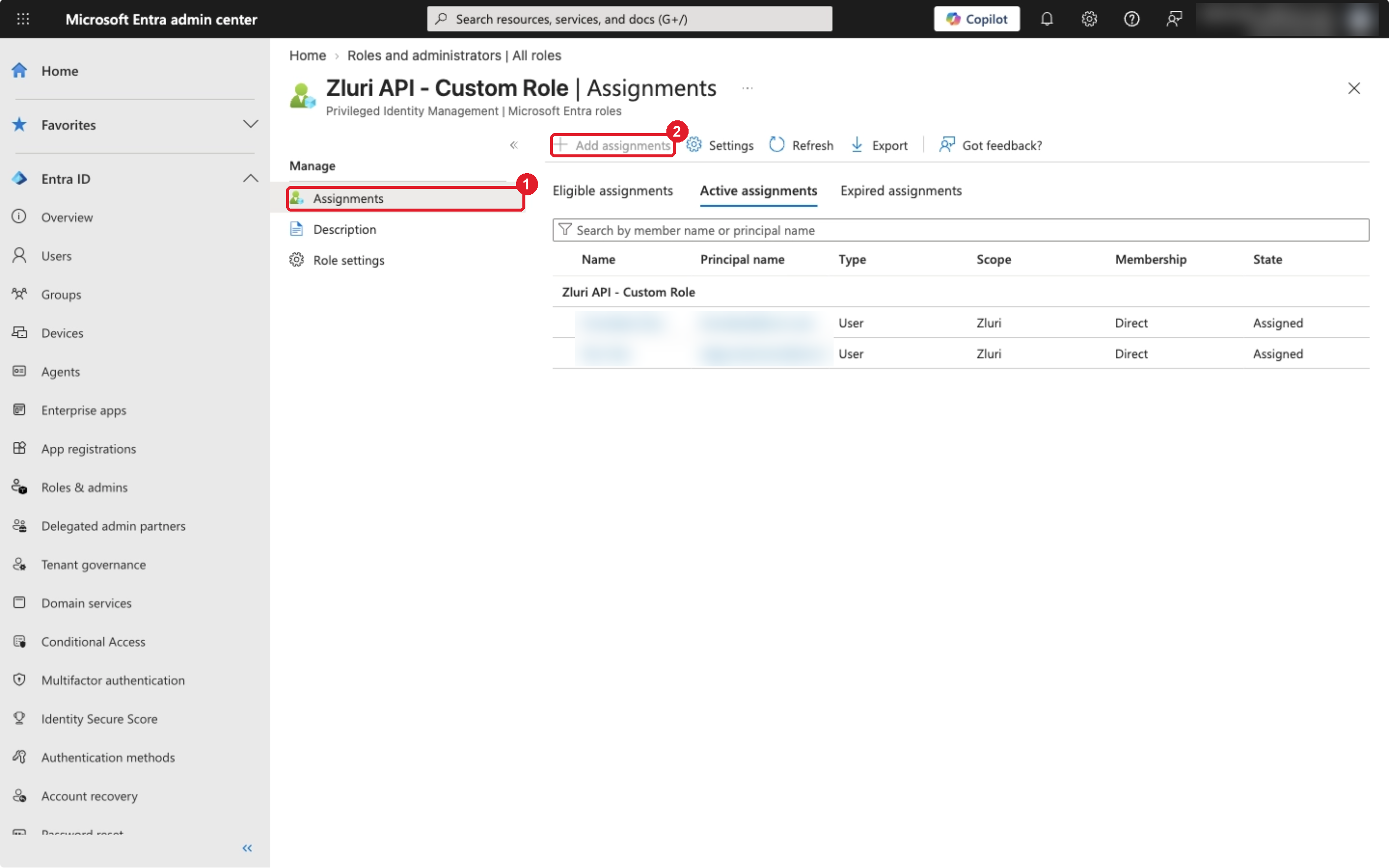Click Got feedback?
Viewport: 1389px width, 868px height.
pos(990,145)
